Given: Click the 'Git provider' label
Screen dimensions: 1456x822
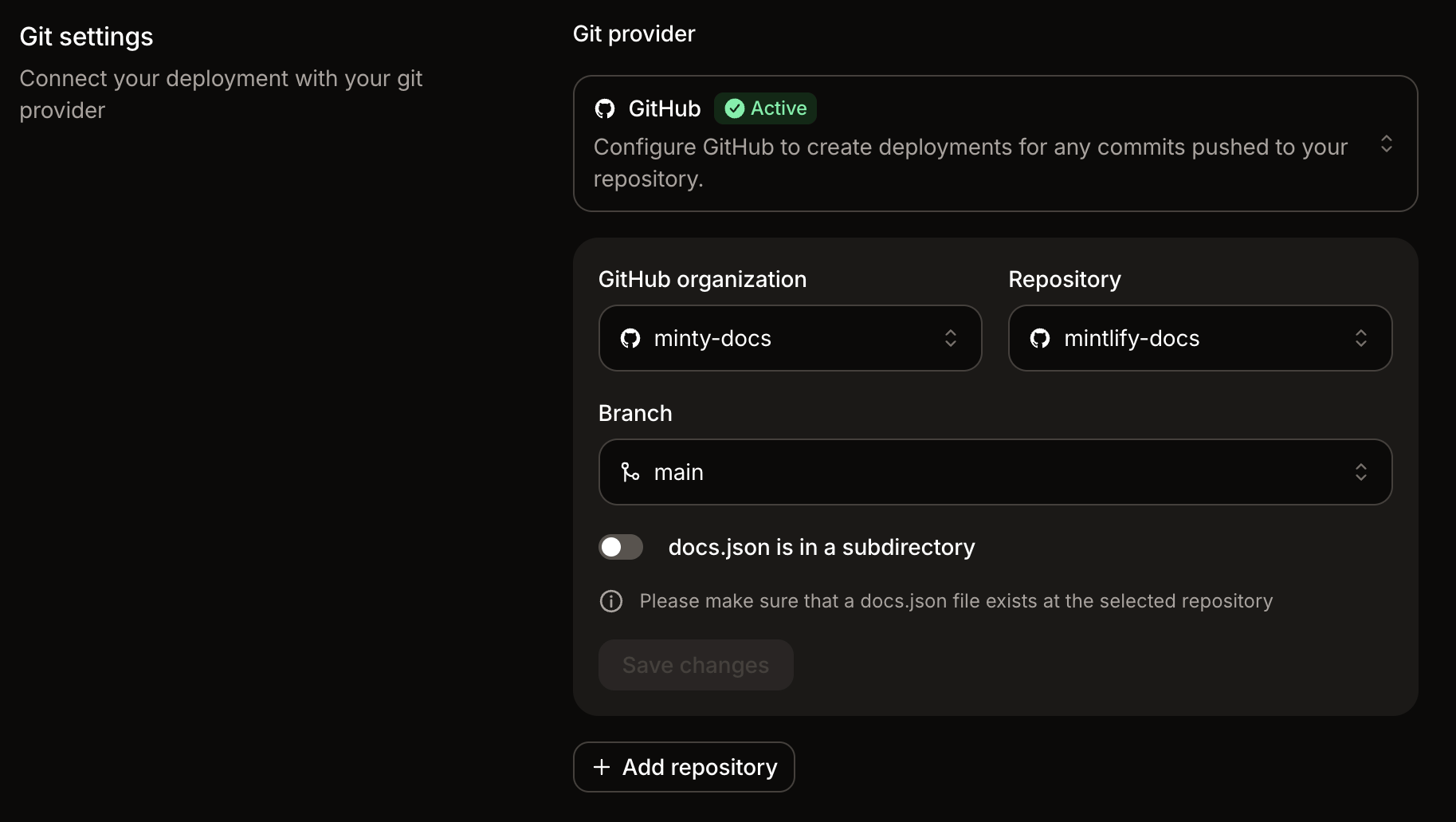Looking at the screenshot, I should point(634,33).
